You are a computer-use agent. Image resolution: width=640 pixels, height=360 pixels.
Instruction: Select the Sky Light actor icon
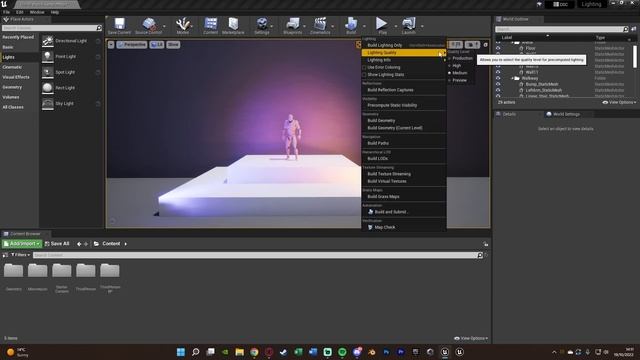48,103
